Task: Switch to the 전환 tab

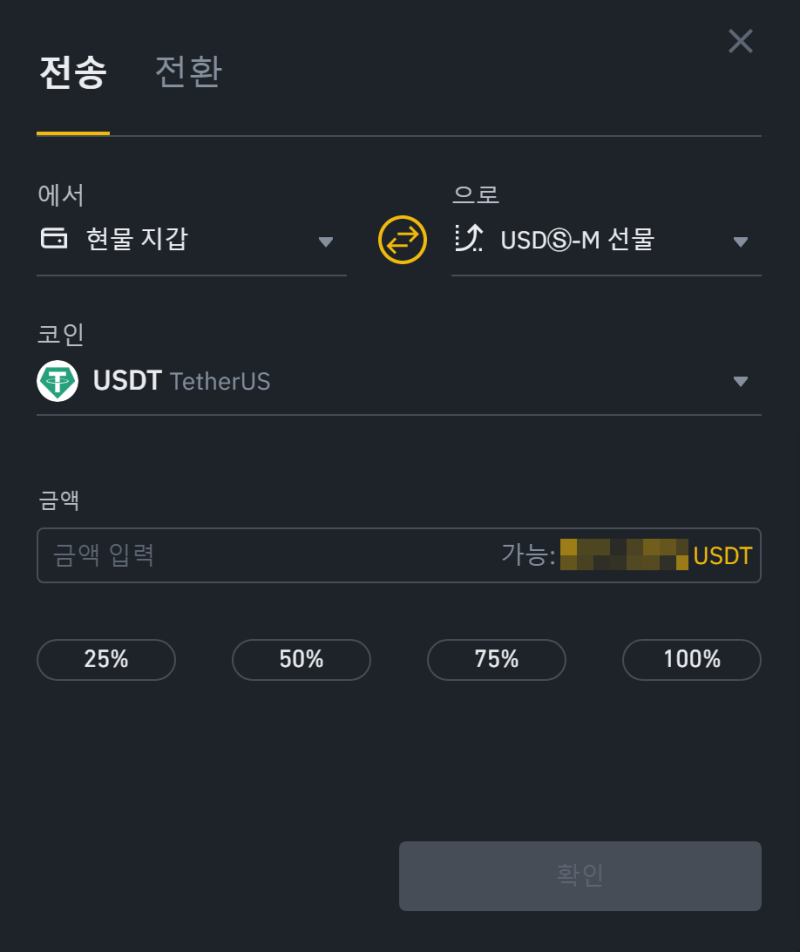Action: [189, 72]
